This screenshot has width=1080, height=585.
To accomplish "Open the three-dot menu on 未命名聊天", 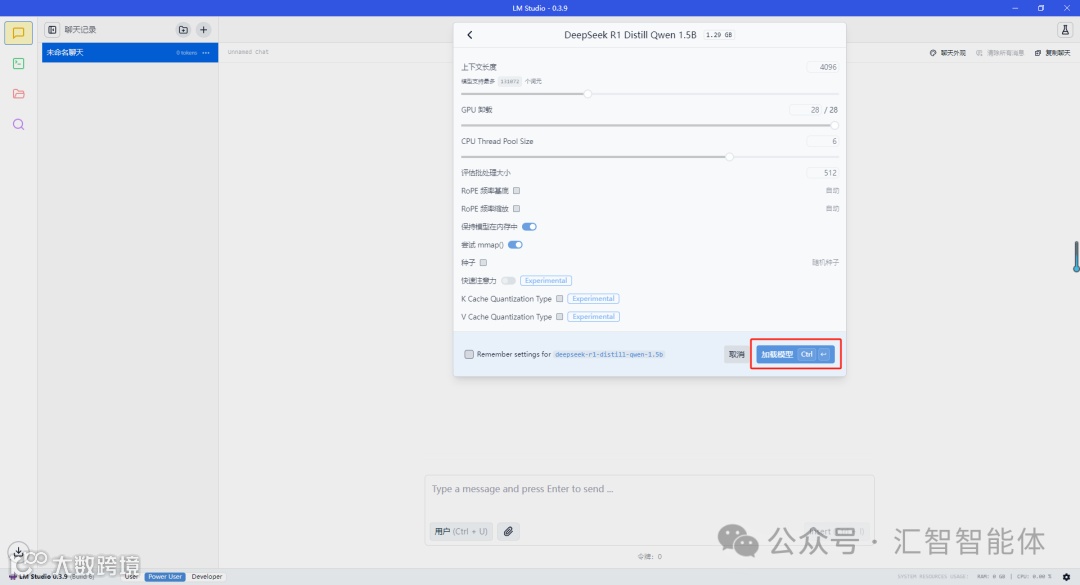I will (x=206, y=52).
